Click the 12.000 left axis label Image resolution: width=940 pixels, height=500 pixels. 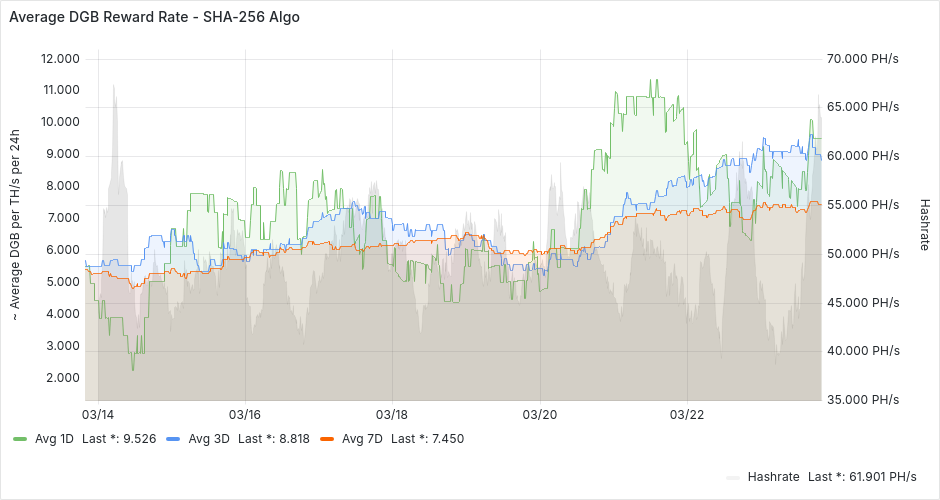click(x=60, y=59)
